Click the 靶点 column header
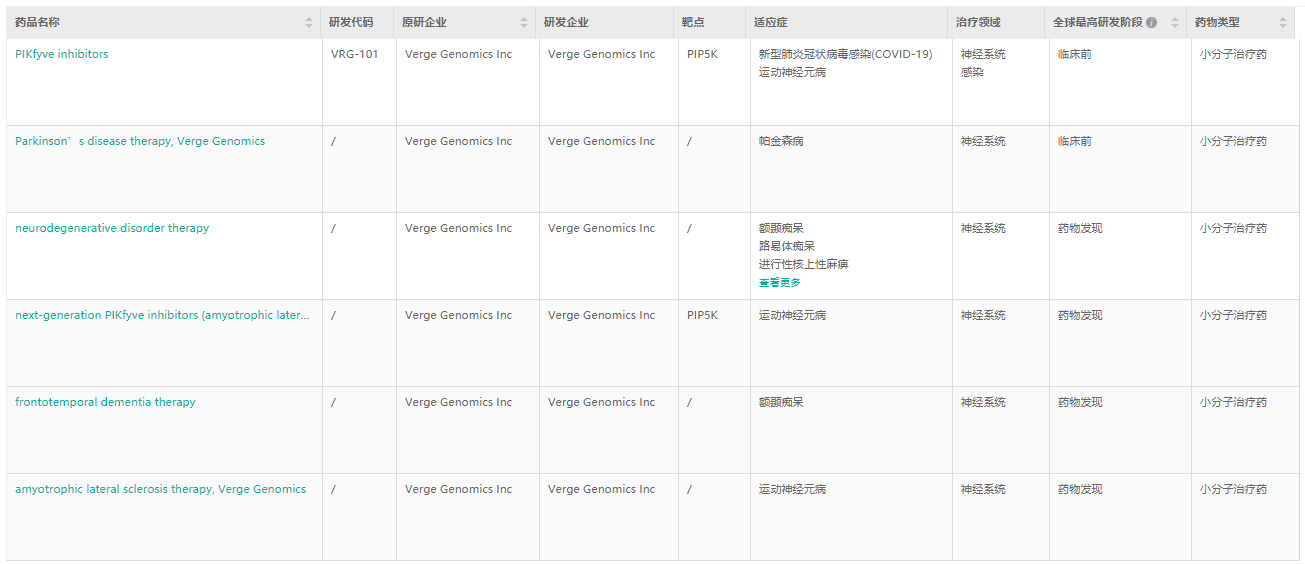Screen dimensions: 1305x564 (x=694, y=22)
